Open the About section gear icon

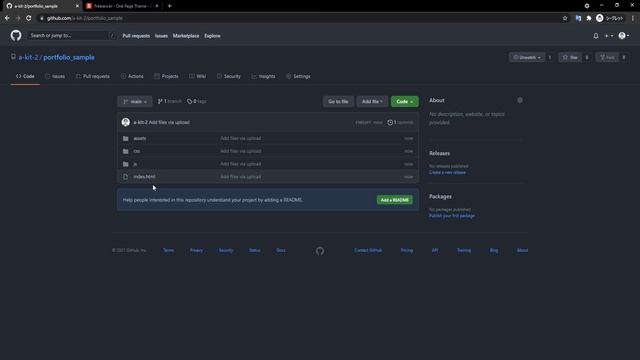520,100
